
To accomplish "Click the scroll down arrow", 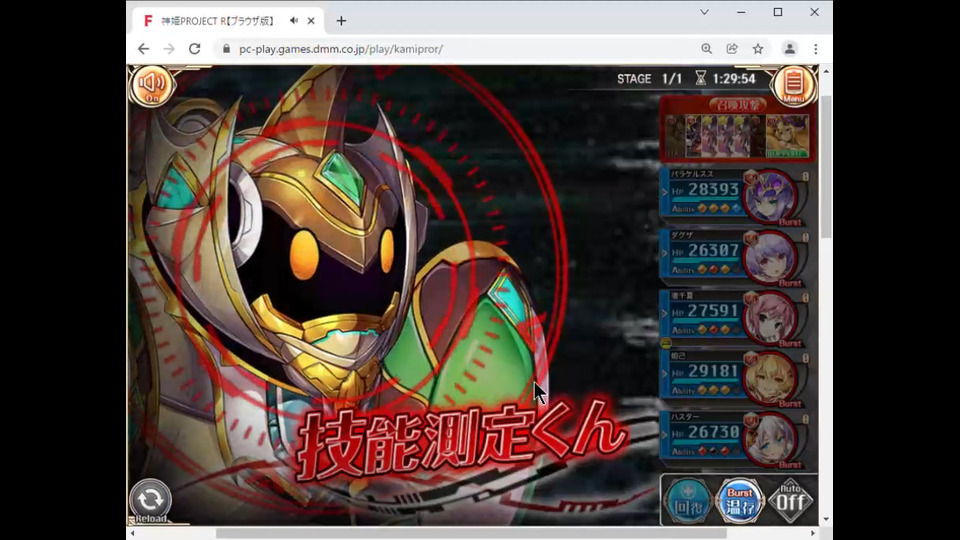I will click(x=826, y=519).
